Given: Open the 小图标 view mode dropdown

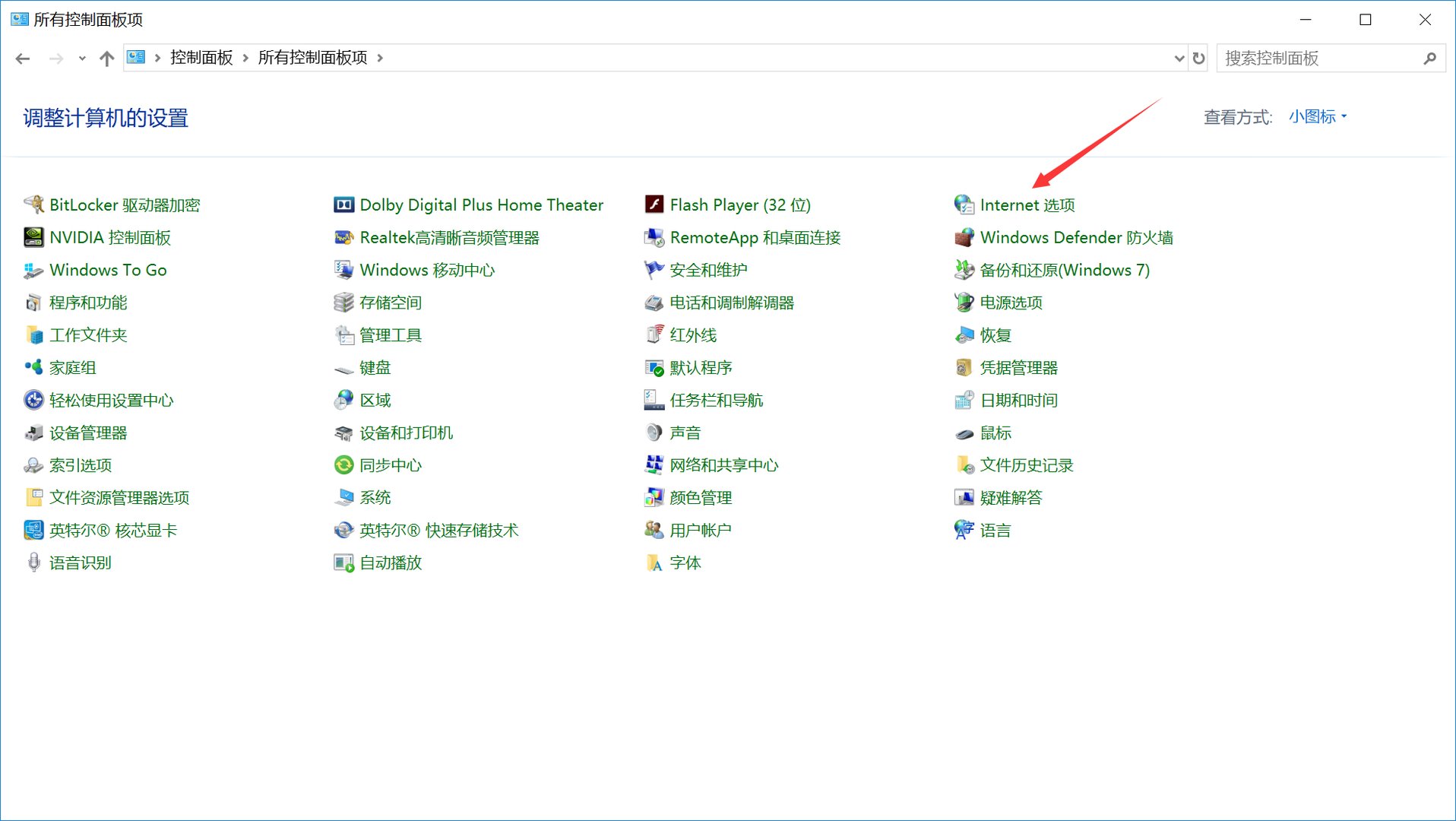Looking at the screenshot, I should click(1317, 117).
